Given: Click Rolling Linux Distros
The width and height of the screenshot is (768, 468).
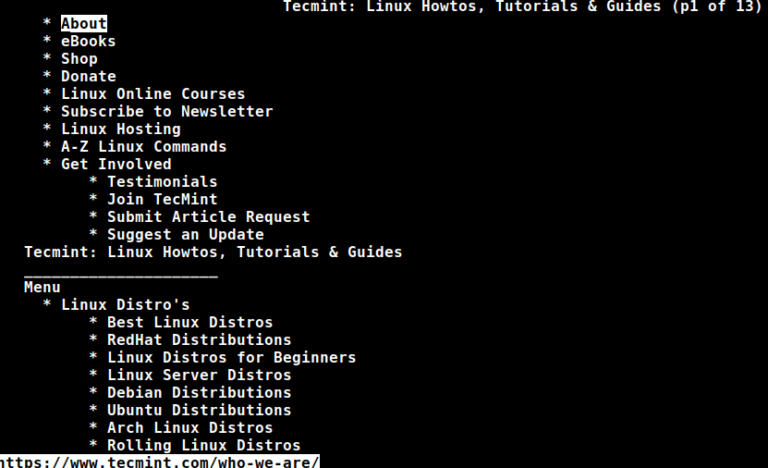Looking at the screenshot, I should pyautogui.click(x=204, y=445).
